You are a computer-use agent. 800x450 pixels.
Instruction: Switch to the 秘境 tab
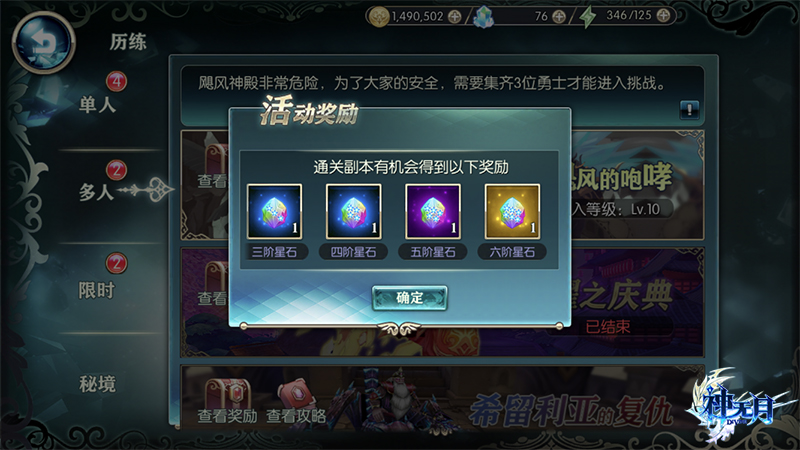pyautogui.click(x=97, y=384)
